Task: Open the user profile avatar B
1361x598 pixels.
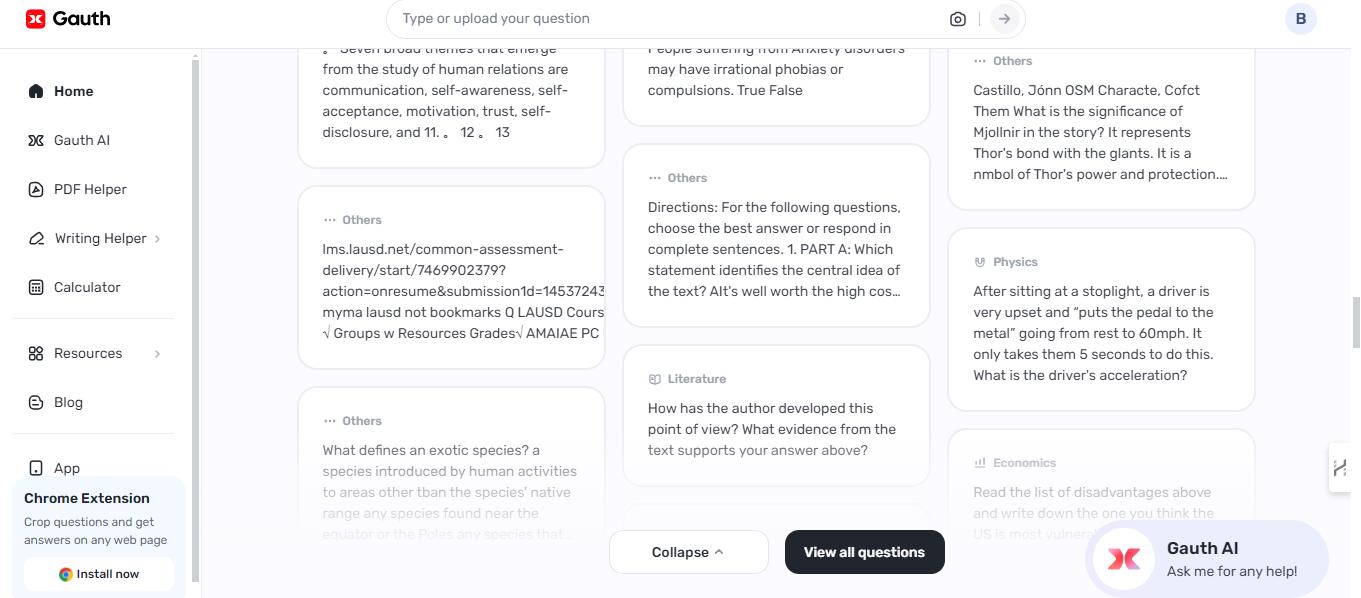Action: pyautogui.click(x=1300, y=19)
